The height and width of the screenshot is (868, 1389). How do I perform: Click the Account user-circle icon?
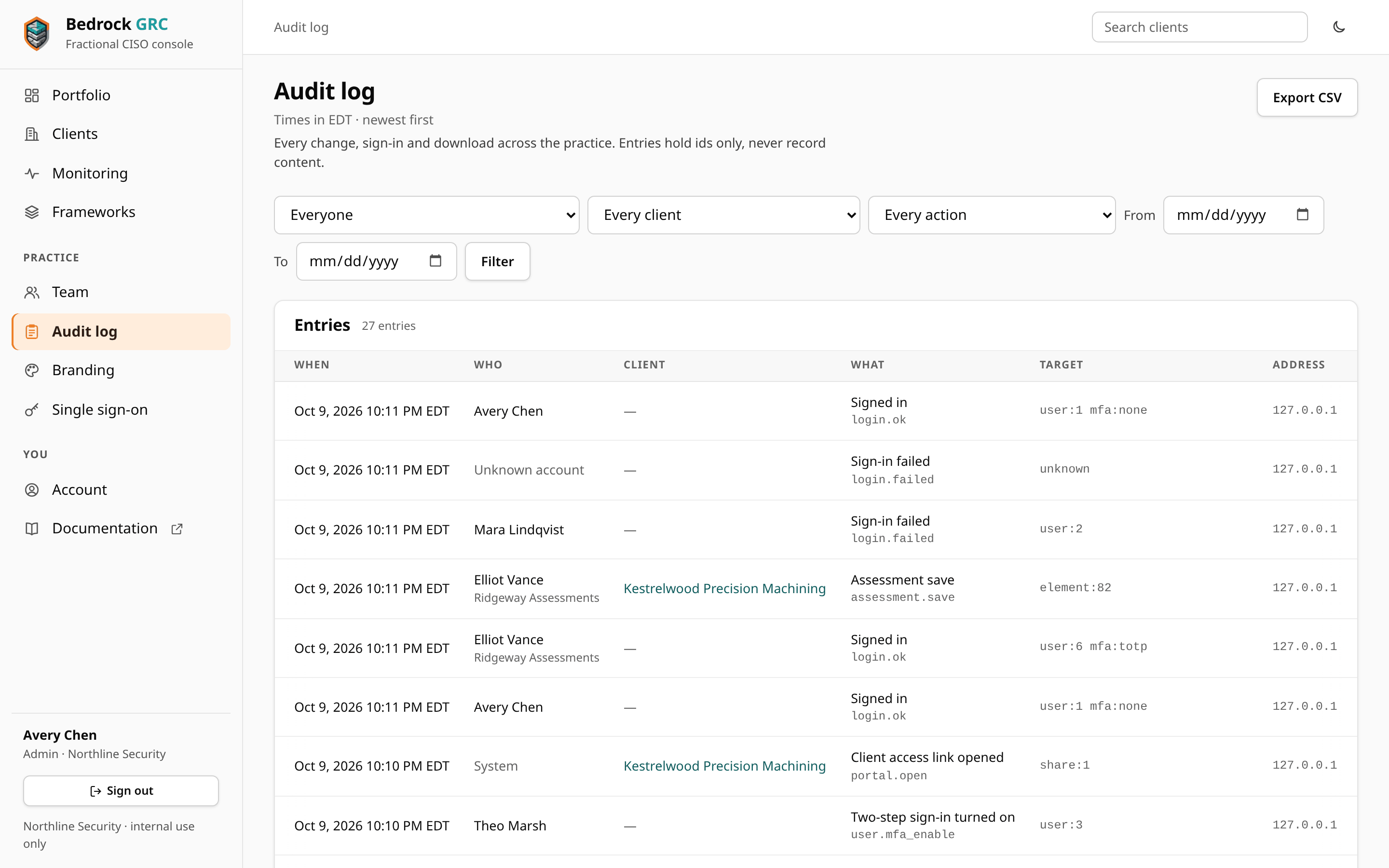click(x=31, y=489)
